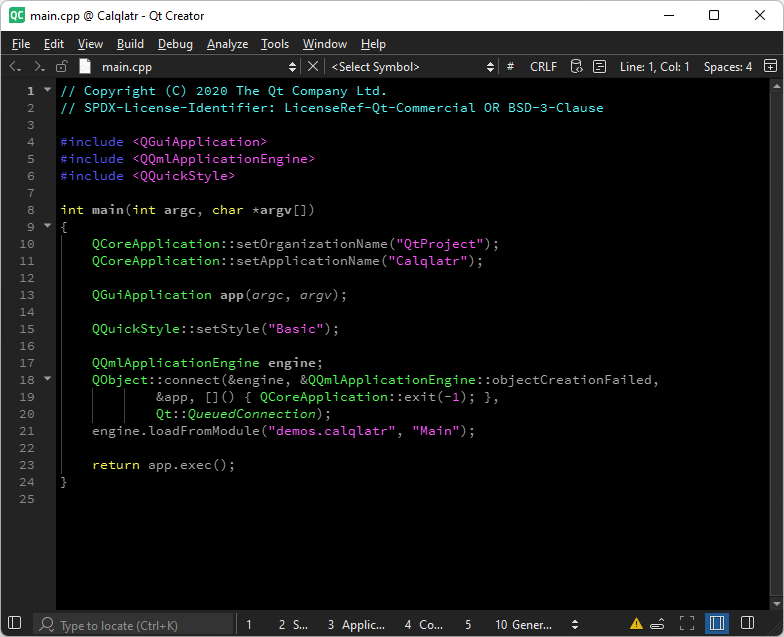Viewport: 784px width, 637px height.
Task: Toggle the right sidebar visibility
Action: click(x=747, y=623)
